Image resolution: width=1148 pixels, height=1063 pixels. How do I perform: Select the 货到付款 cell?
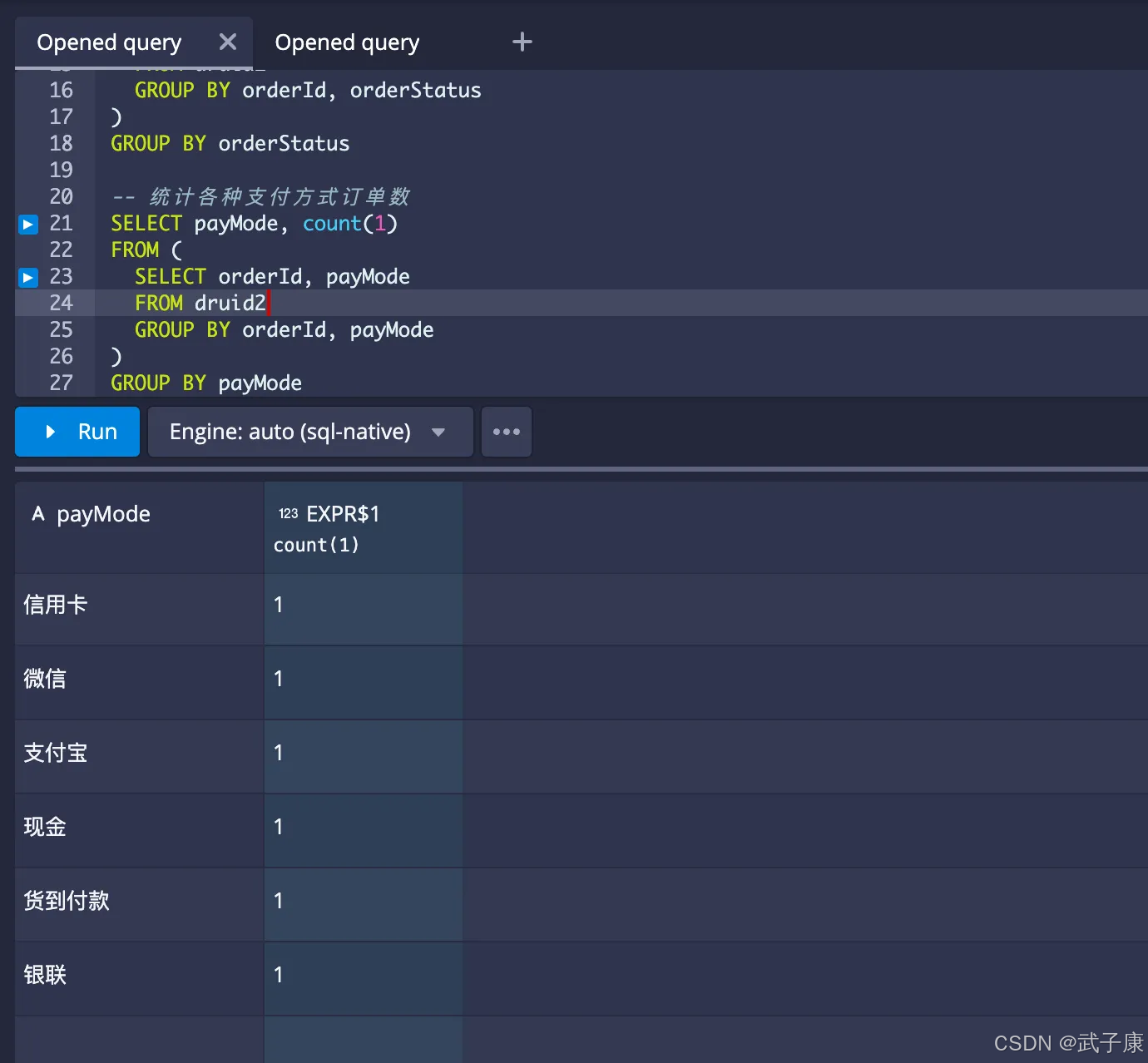pyautogui.click(x=140, y=905)
